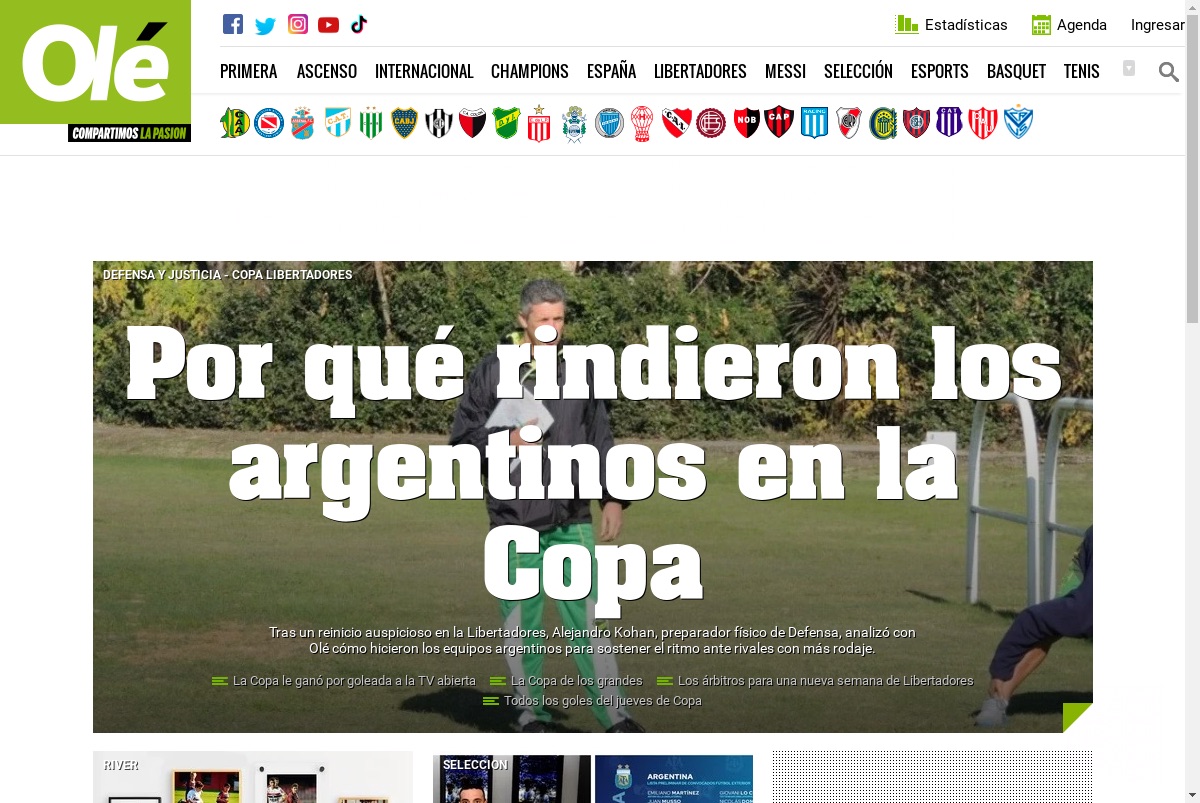The width and height of the screenshot is (1200, 803).
Task: Open the Estadísticas link
Action: coord(951,25)
